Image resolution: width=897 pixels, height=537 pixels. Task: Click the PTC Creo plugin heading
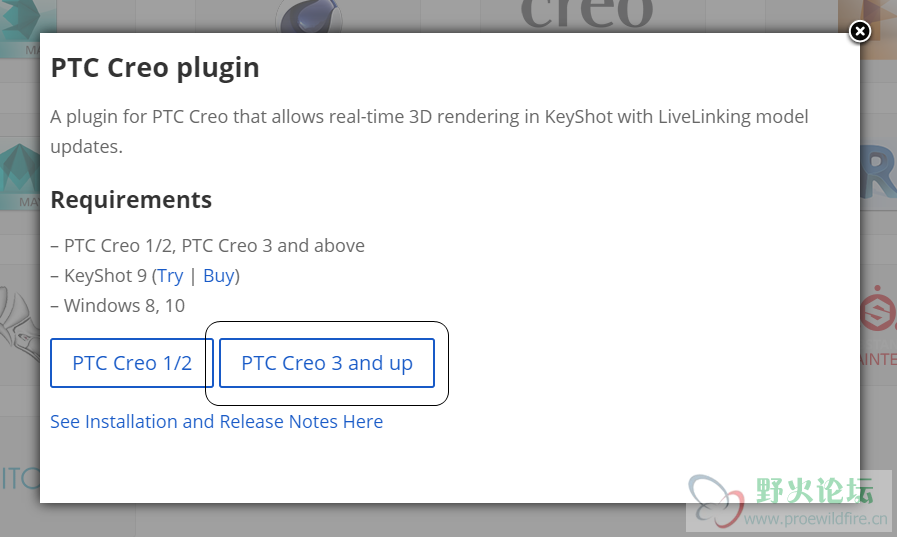pos(155,67)
